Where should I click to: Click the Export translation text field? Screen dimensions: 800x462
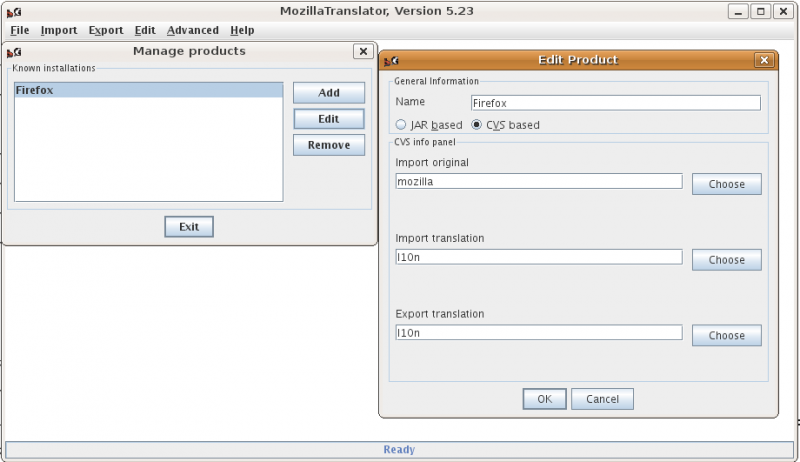tap(539, 333)
